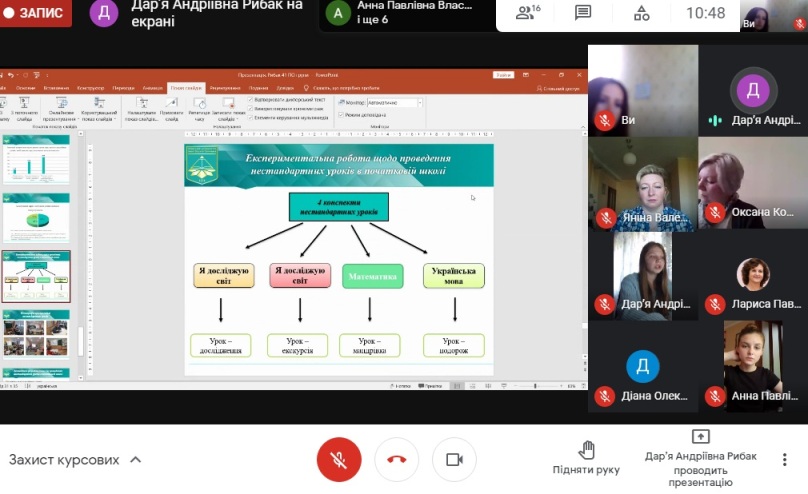Switch to Reading view icon
The height and width of the screenshot is (494, 808).
point(488,386)
